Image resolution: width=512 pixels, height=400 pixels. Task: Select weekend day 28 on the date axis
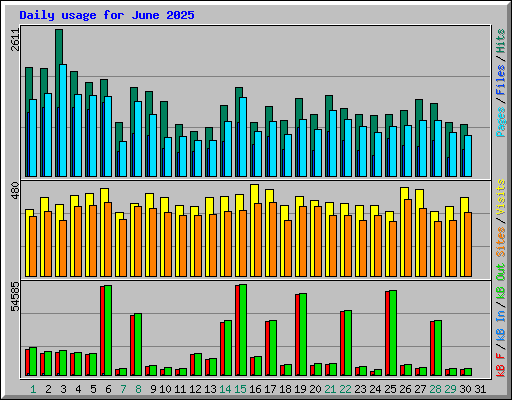click(x=435, y=389)
